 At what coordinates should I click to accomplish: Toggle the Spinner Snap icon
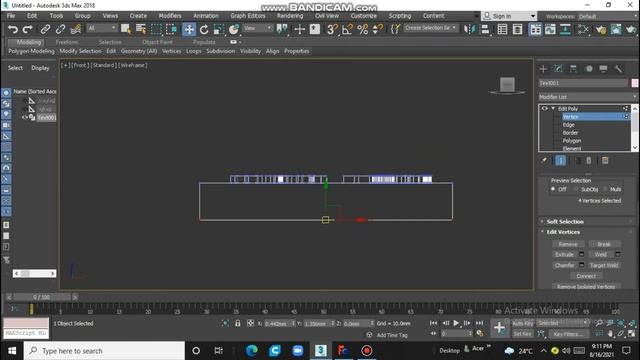378,29
